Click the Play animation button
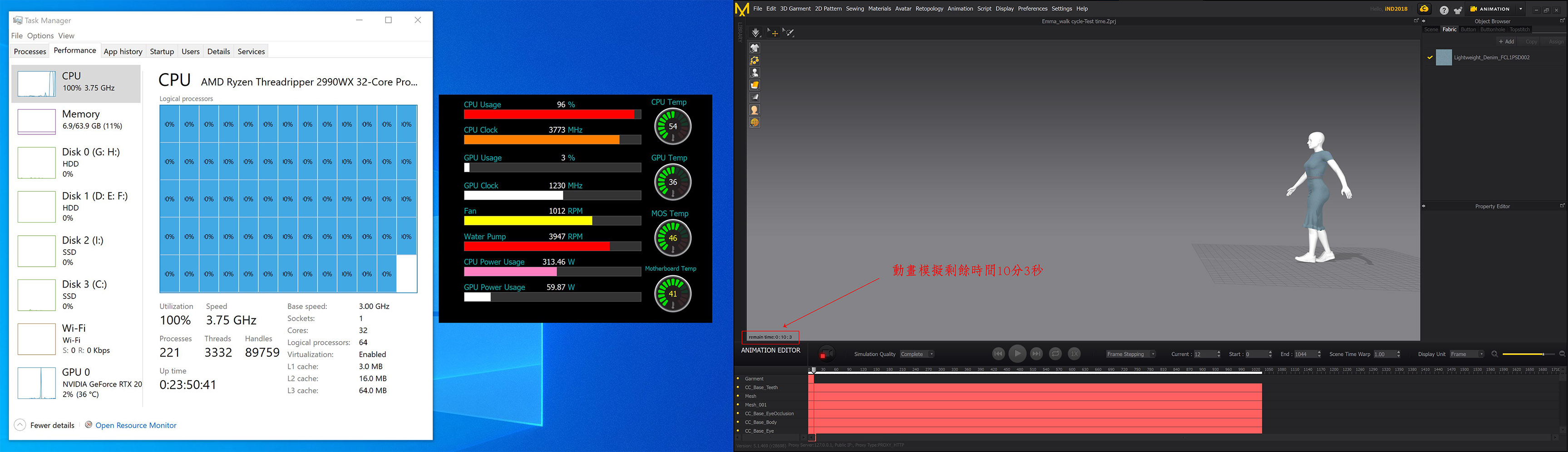 [1017, 353]
